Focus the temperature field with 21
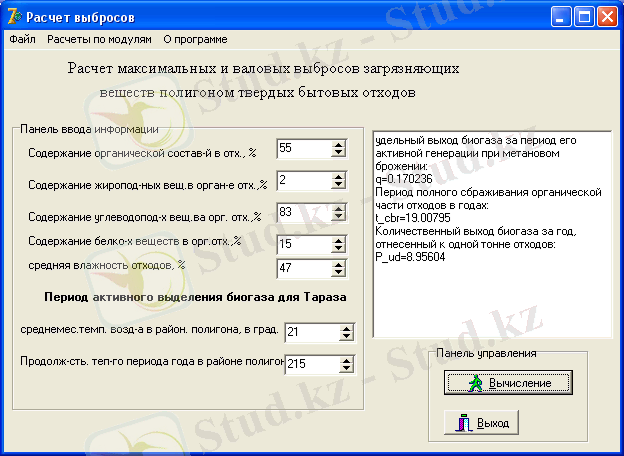 point(312,333)
